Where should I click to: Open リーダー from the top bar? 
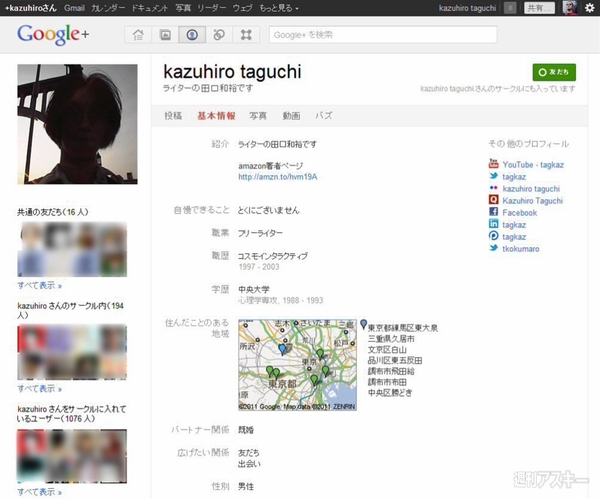click(x=212, y=8)
